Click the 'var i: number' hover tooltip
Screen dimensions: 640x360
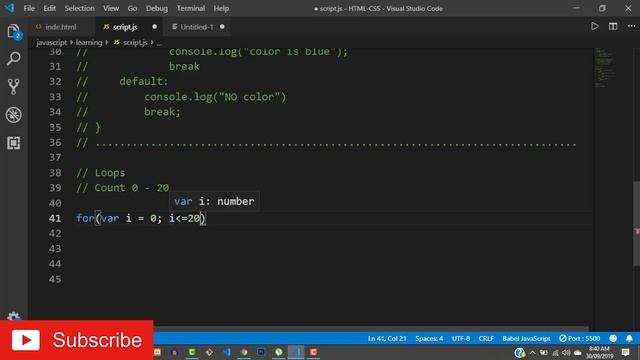pos(214,201)
